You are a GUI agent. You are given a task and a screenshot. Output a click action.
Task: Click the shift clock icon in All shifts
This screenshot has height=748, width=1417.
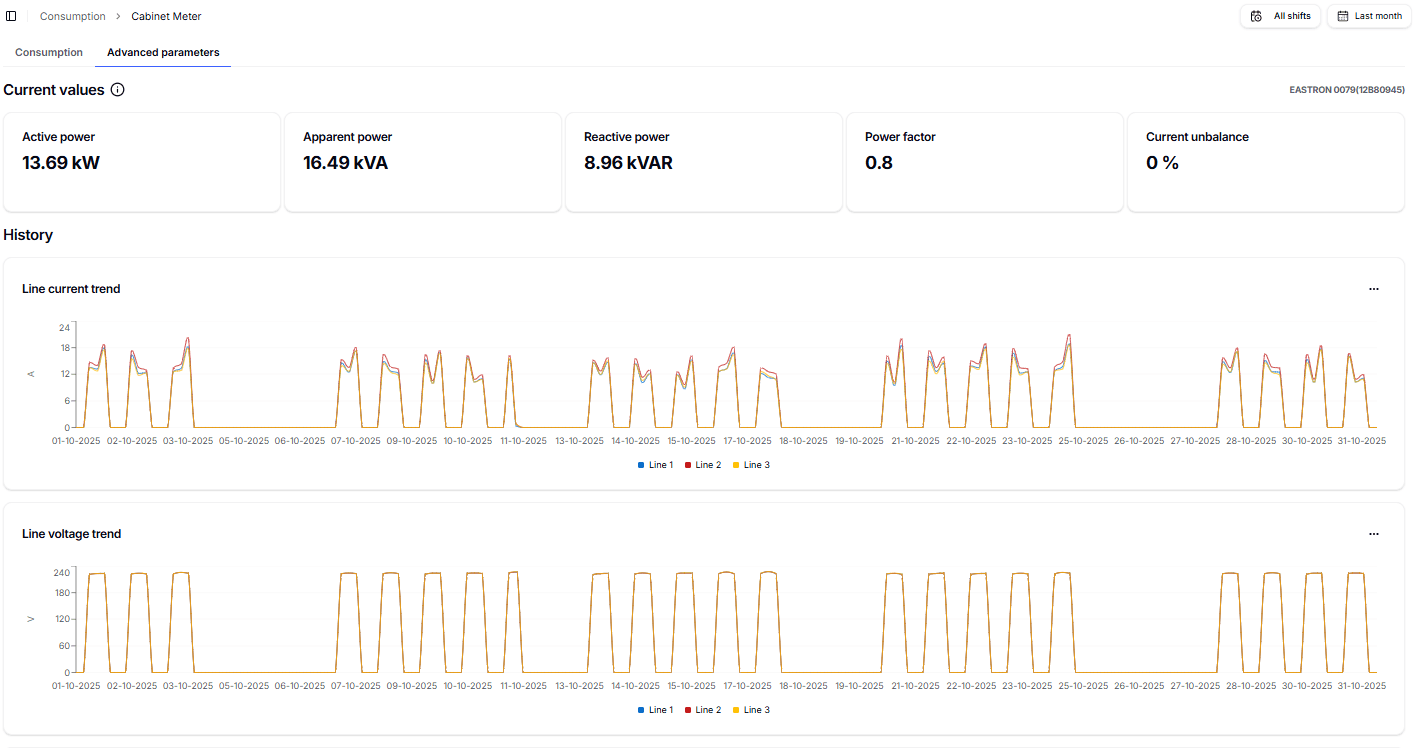coord(1257,16)
